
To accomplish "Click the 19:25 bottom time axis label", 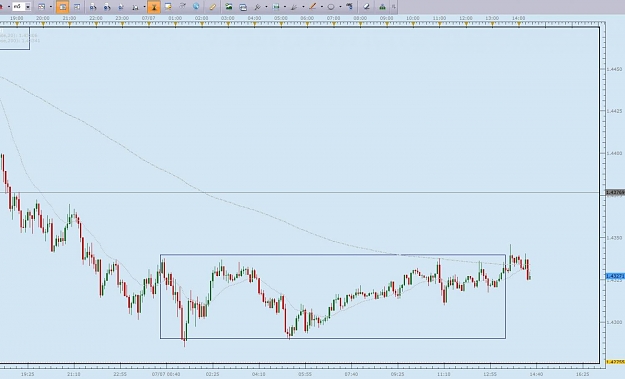I will click(28, 374).
